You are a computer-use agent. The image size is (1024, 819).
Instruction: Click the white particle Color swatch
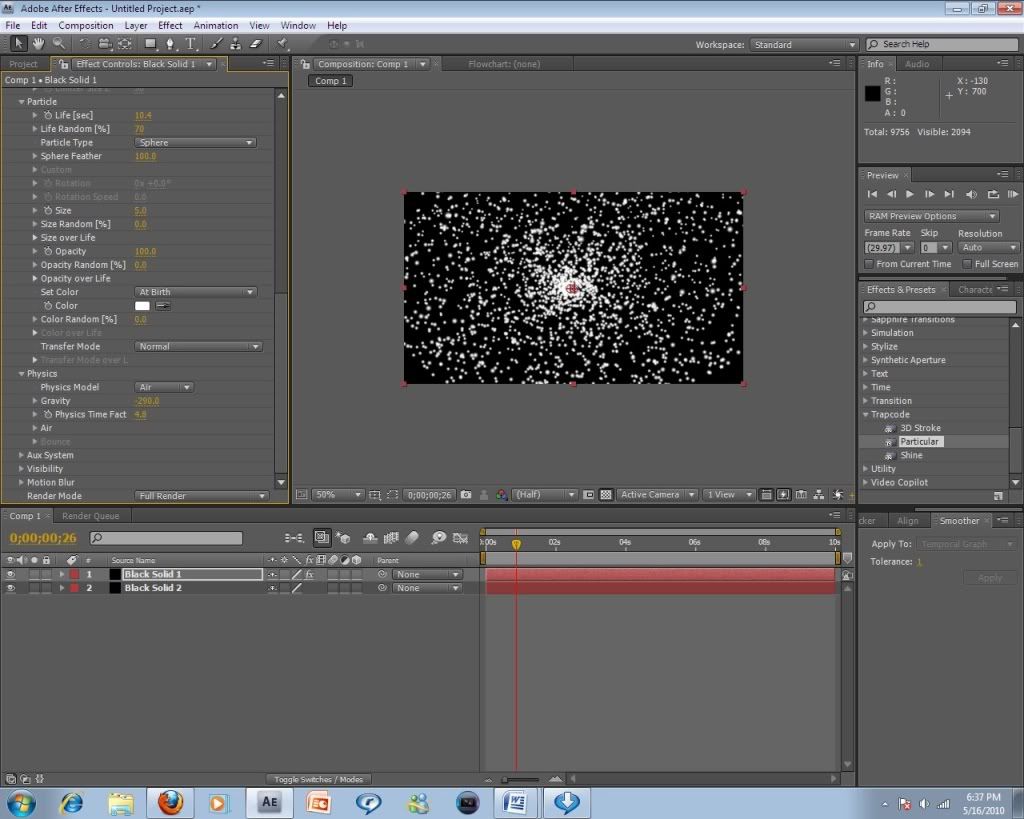click(x=142, y=306)
